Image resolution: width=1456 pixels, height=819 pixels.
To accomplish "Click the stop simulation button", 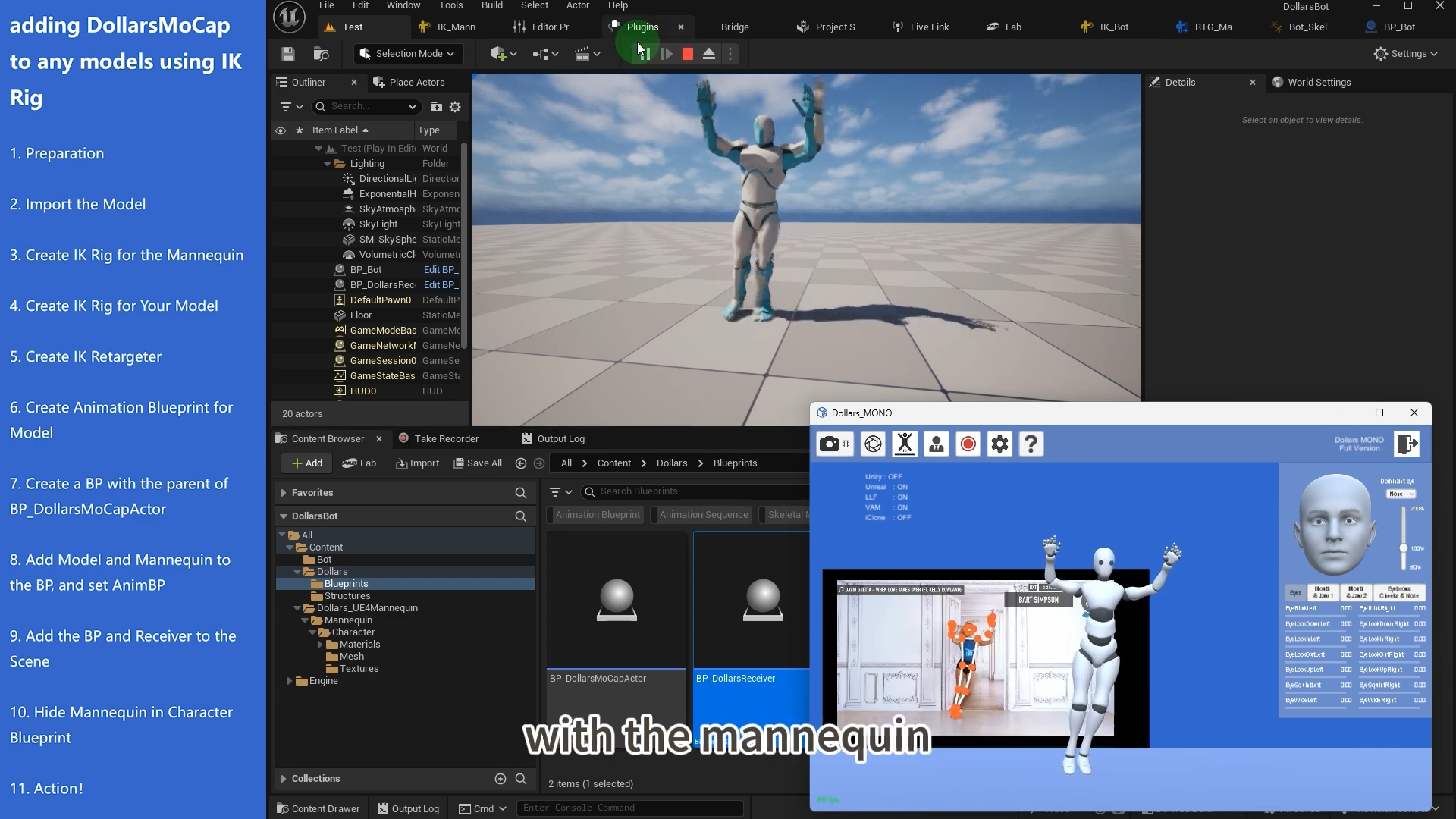I will (x=687, y=54).
